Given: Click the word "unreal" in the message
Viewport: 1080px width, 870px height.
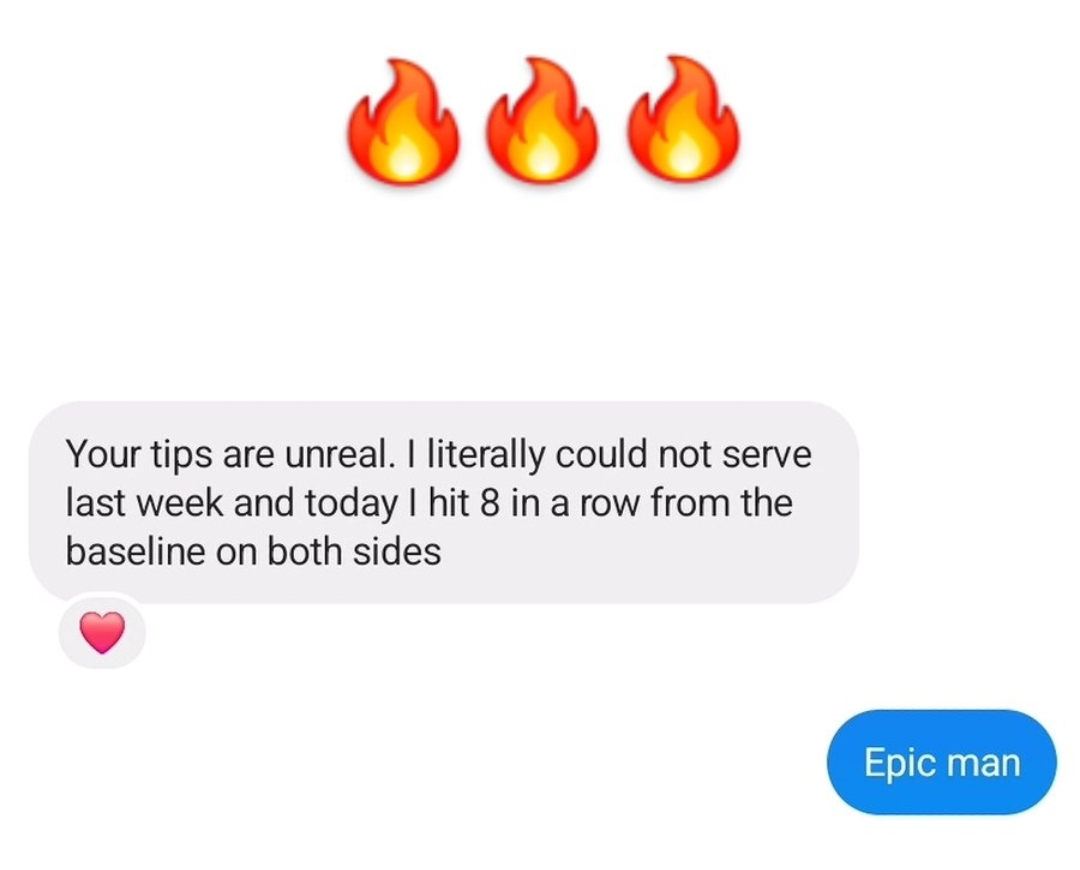Looking at the screenshot, I should 338,455.
